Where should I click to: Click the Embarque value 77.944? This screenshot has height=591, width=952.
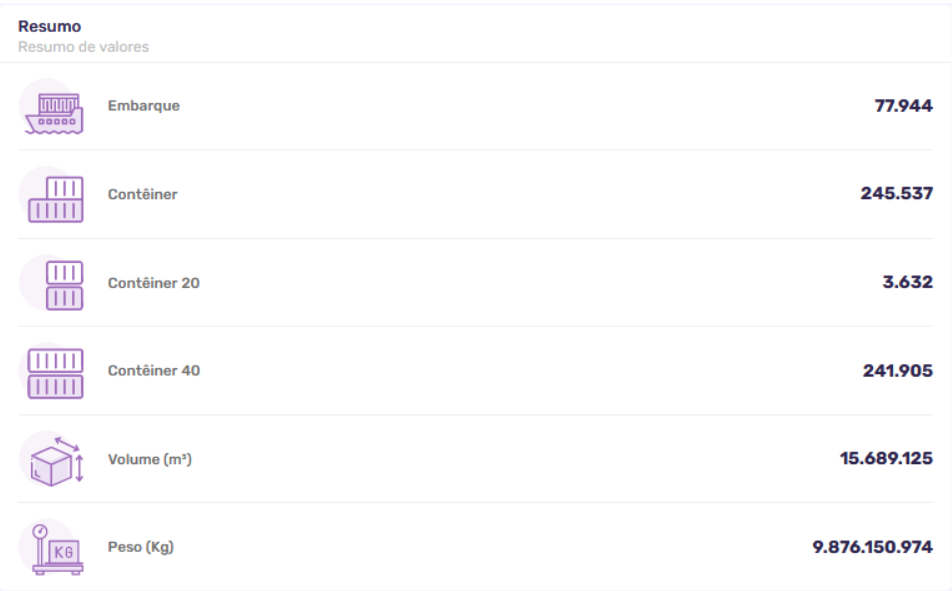point(903,106)
